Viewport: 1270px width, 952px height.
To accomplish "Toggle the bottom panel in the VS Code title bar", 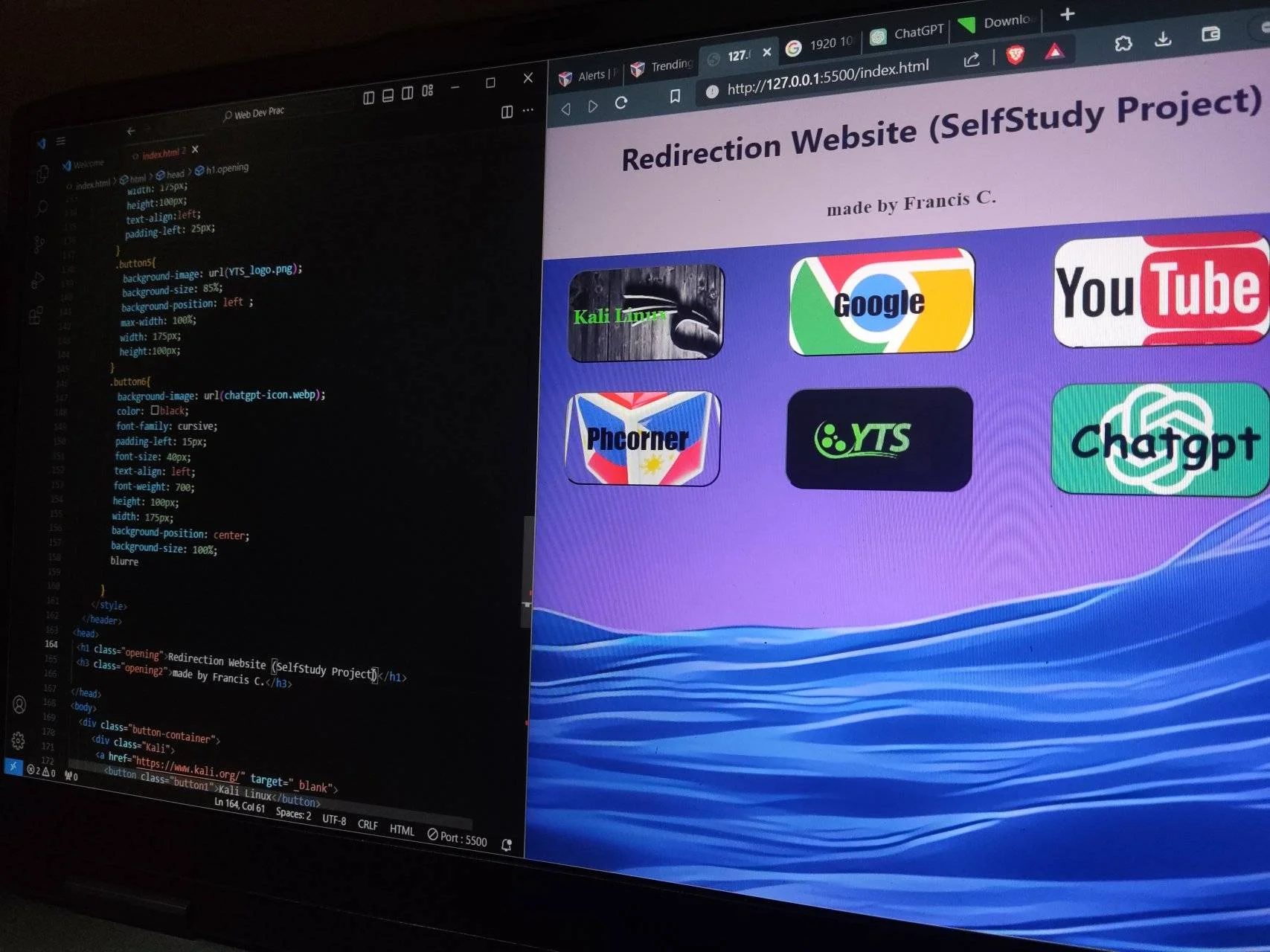I will [x=388, y=95].
